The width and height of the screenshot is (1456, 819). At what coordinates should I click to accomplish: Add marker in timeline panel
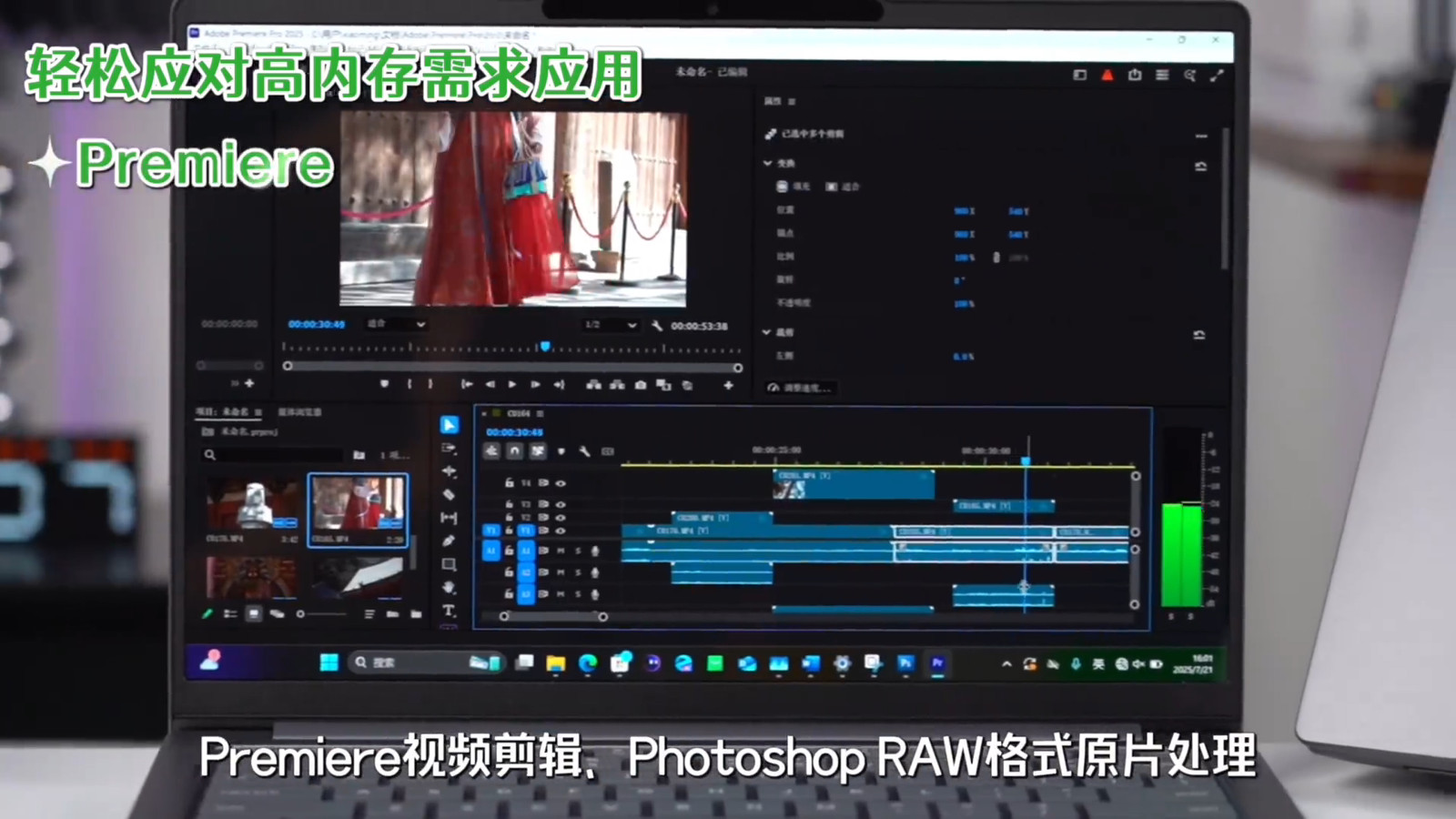561,450
